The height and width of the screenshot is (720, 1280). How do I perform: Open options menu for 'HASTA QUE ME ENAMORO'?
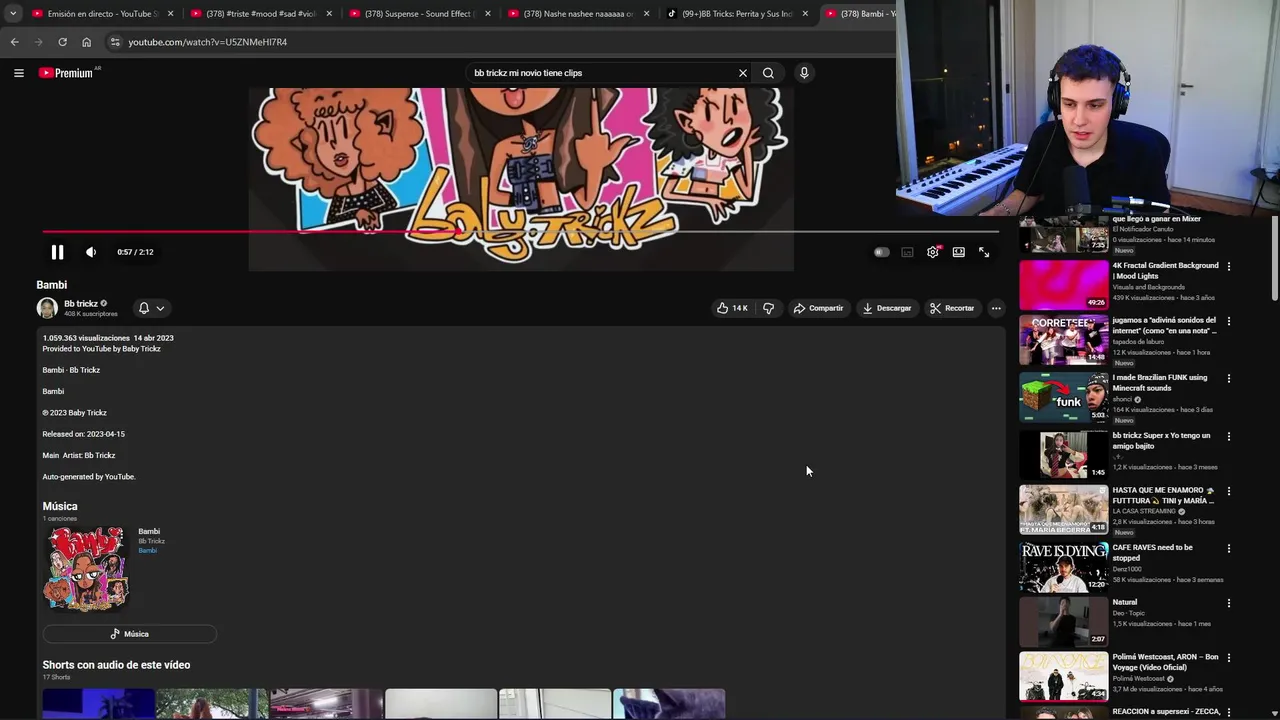1229,492
